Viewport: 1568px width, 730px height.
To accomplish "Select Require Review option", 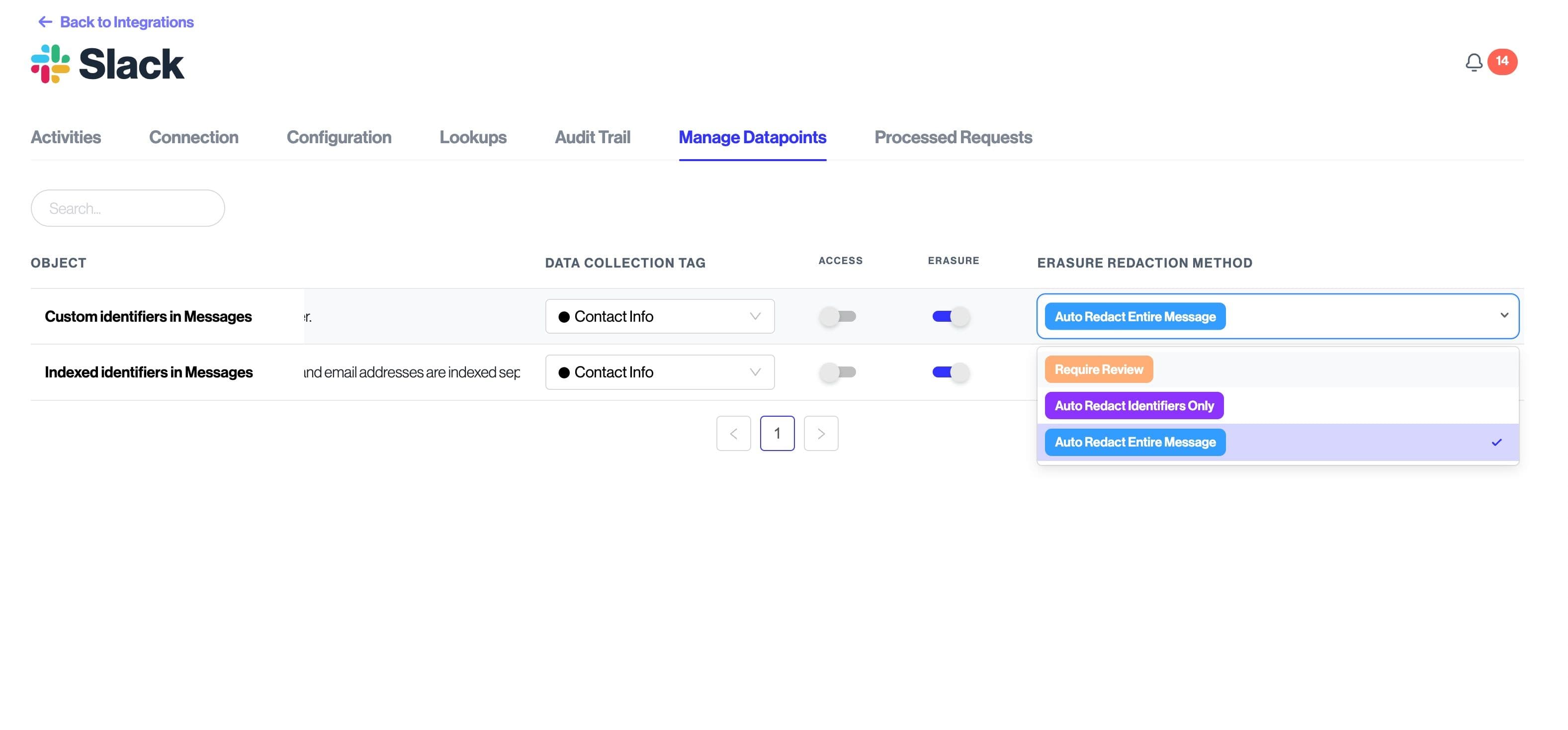I will 1098,369.
